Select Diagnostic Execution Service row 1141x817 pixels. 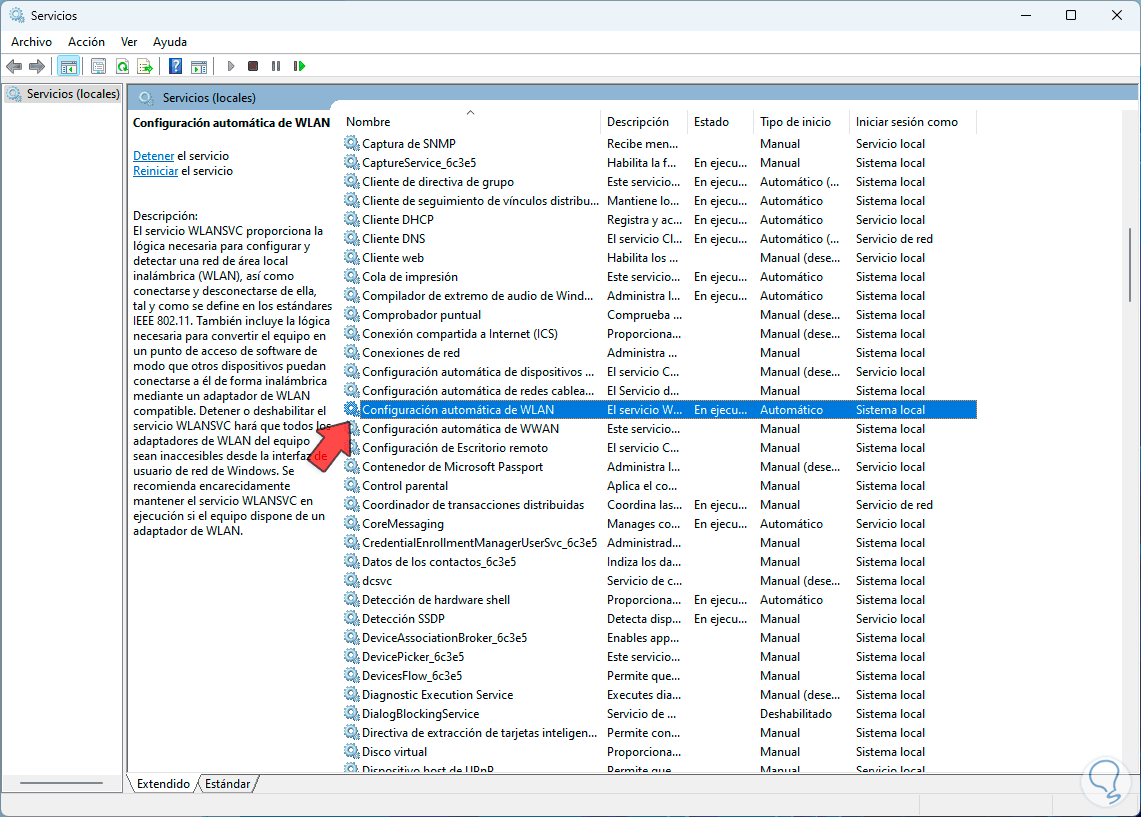(x=660, y=695)
